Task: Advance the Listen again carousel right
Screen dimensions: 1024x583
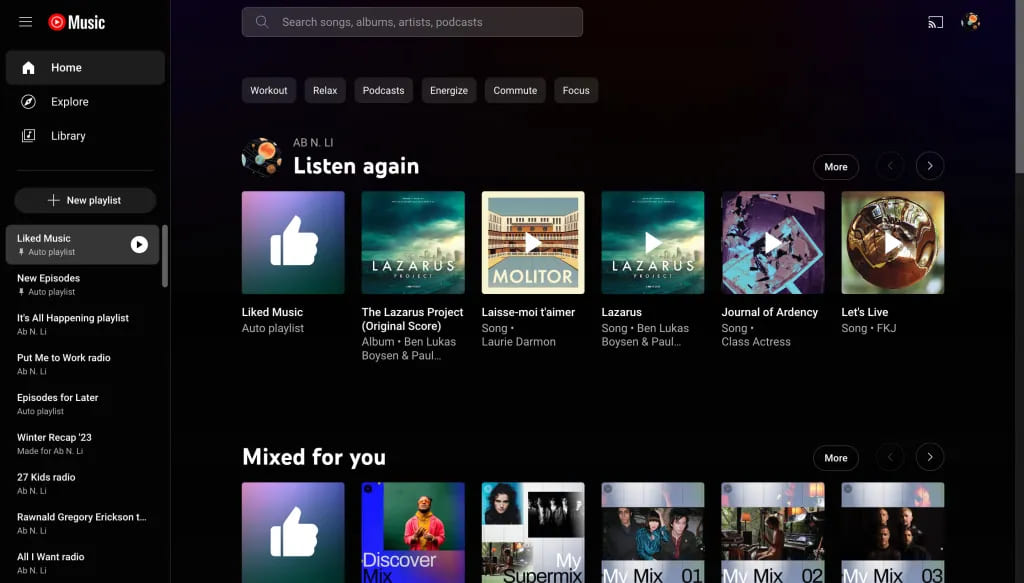Action: click(x=929, y=166)
